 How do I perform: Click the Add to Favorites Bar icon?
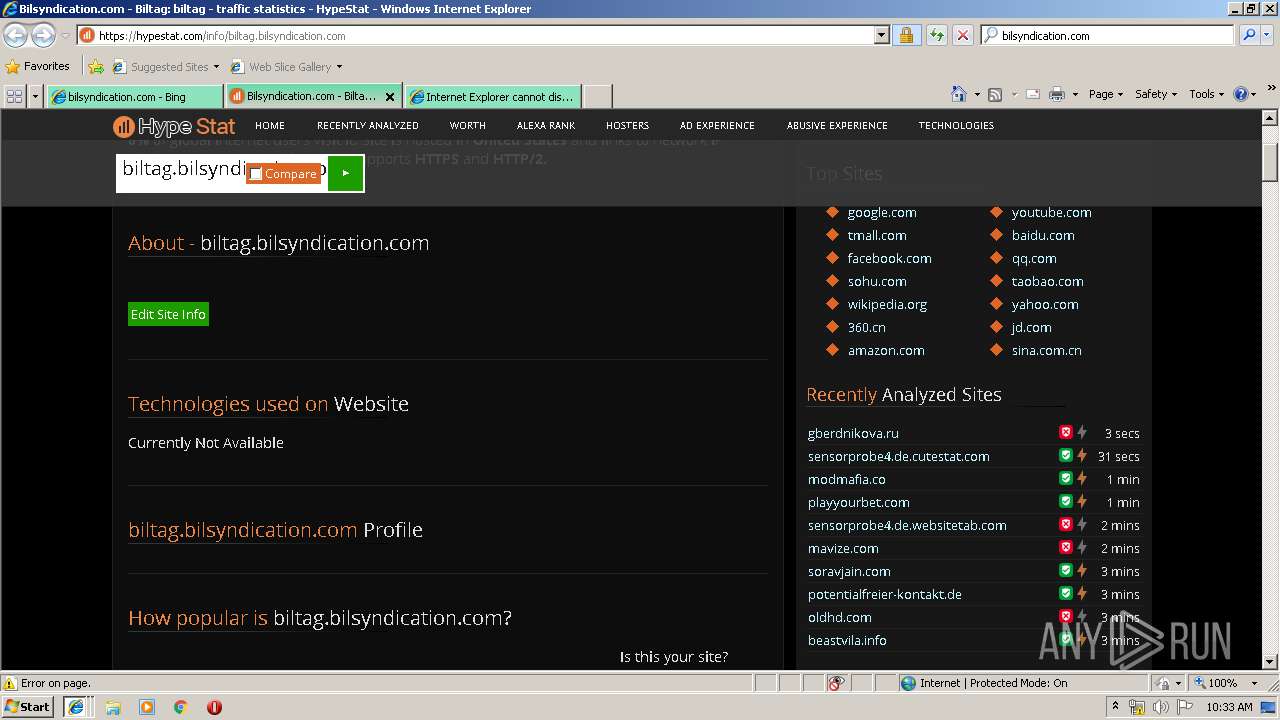(96, 67)
